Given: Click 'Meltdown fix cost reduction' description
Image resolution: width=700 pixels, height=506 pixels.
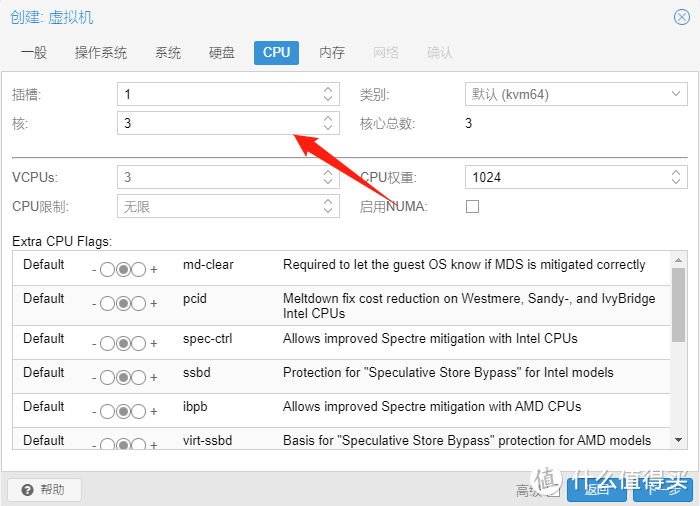Looking at the screenshot, I should pyautogui.click(x=469, y=306).
